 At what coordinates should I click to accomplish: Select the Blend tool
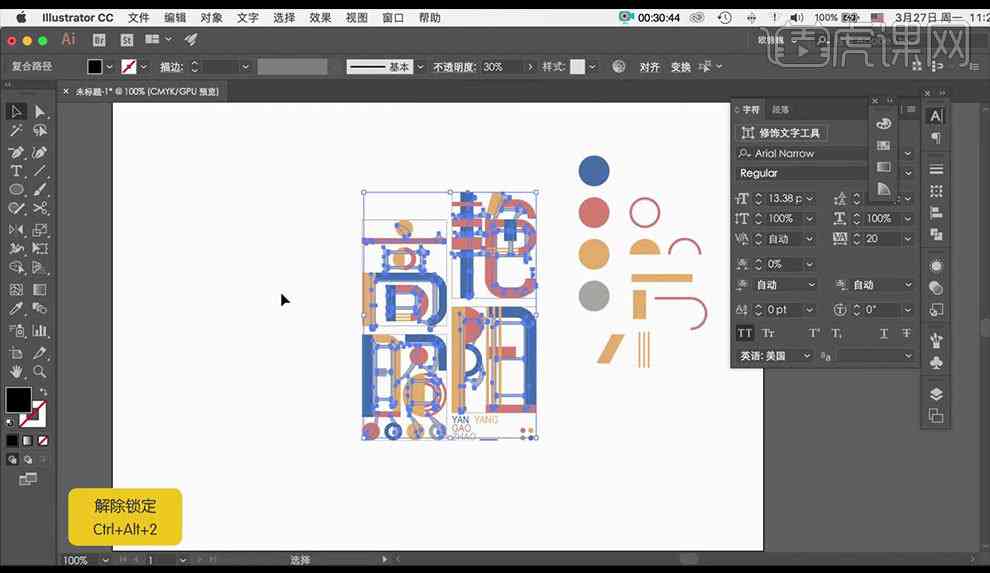(x=40, y=309)
